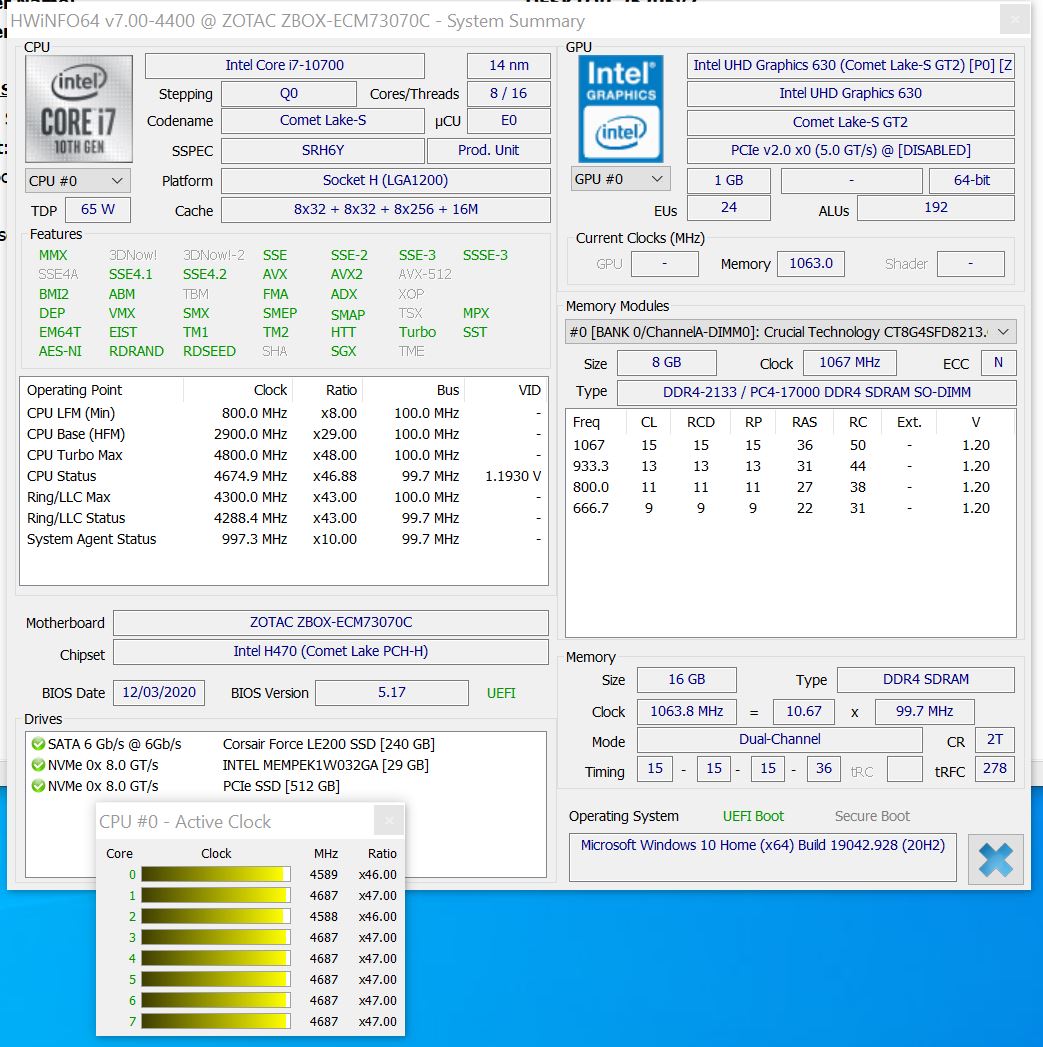Click Core 1 ratio x47.00 value
The height and width of the screenshot is (1047, 1043).
pyautogui.click(x=377, y=895)
